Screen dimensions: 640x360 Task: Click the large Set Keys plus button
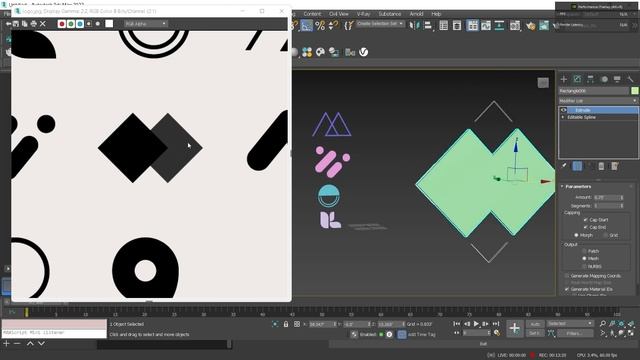coord(514,328)
